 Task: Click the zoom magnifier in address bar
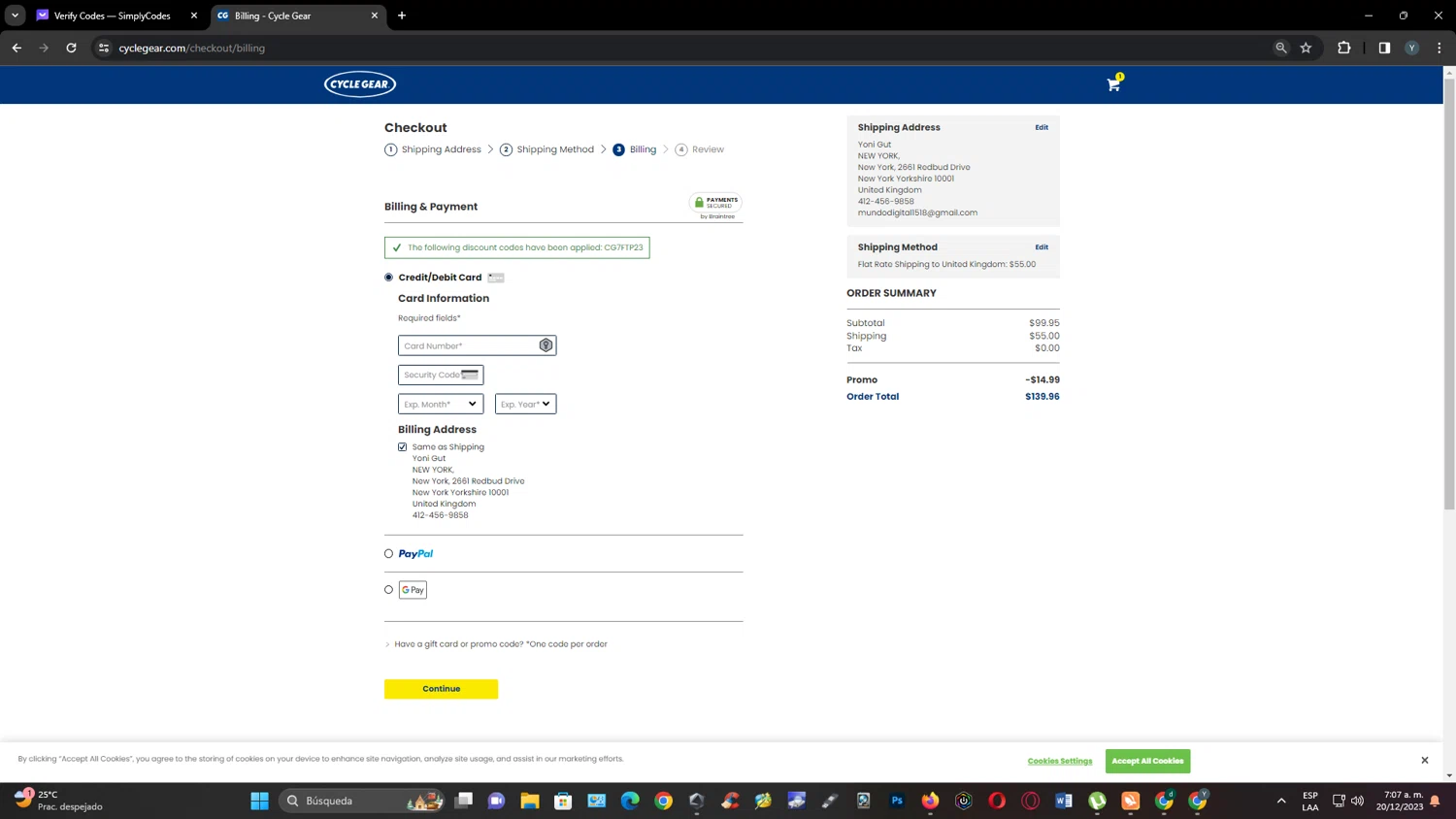[x=1281, y=48]
